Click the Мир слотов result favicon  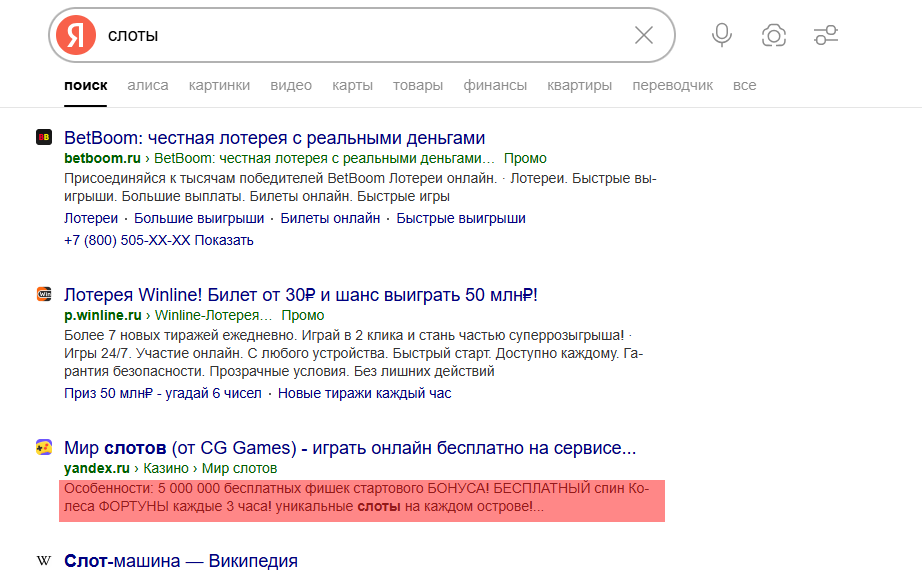tap(44, 447)
